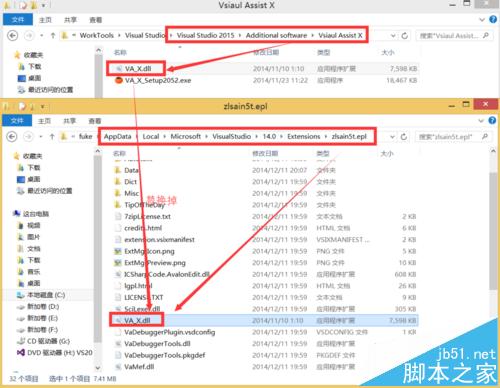Click sidebar scroll-down arrow in zlsain5t.epl window
Image resolution: width=500 pixels, height=388 pixels.
coord(98,368)
